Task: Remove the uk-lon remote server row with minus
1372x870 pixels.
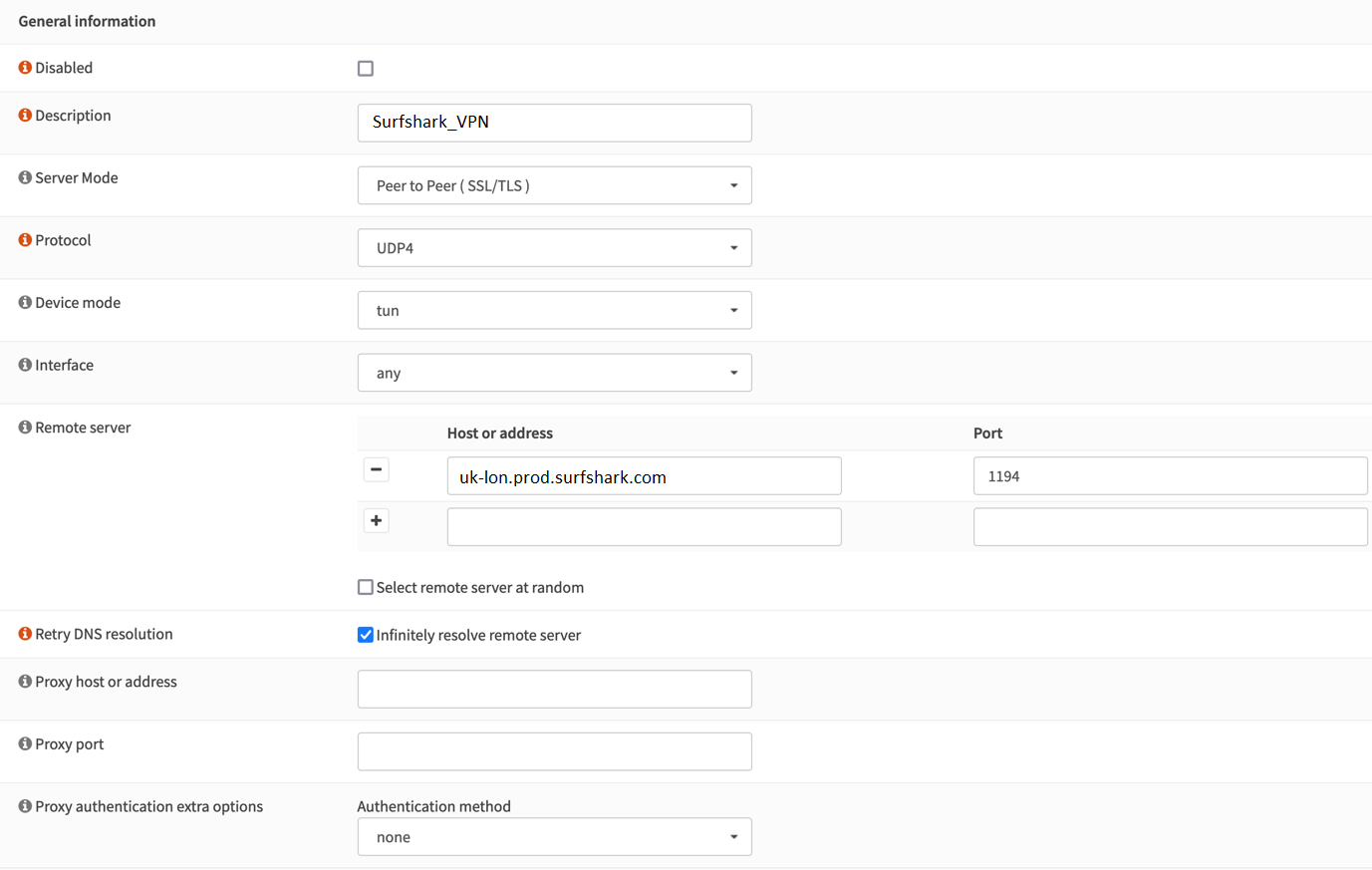Action: (376, 469)
